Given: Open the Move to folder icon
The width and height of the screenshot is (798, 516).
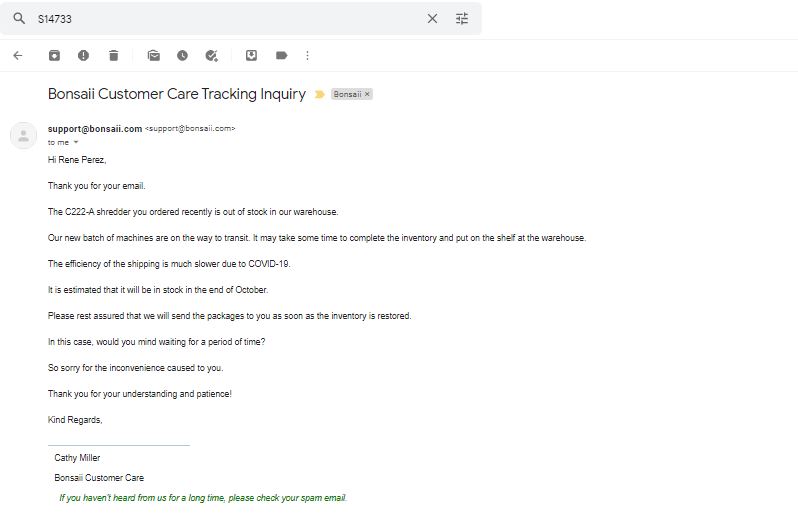Looking at the screenshot, I should click(251, 55).
